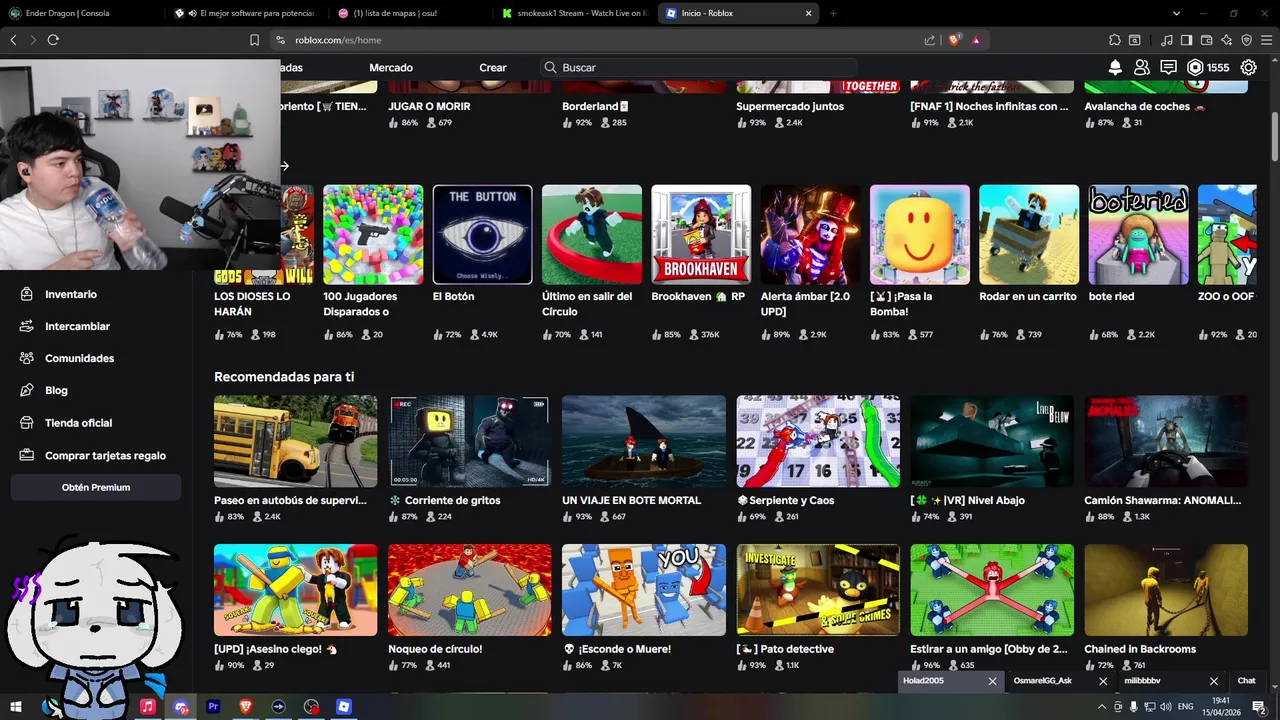1280x720 pixels.
Task: Open the El Botón game thumbnail
Action: [482, 234]
